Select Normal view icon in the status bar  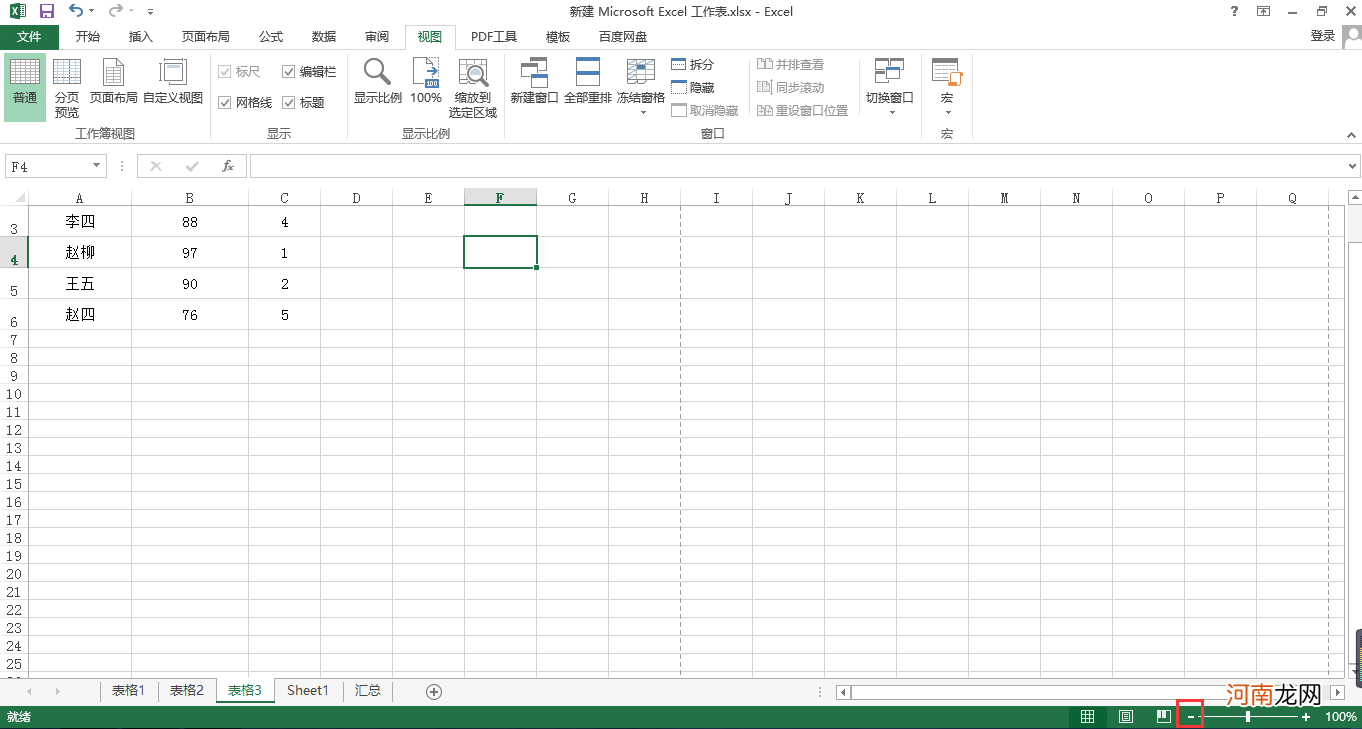[x=1087, y=717]
